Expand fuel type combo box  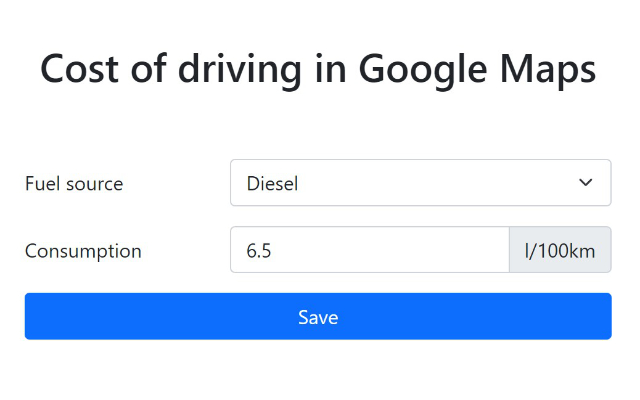click(x=420, y=183)
